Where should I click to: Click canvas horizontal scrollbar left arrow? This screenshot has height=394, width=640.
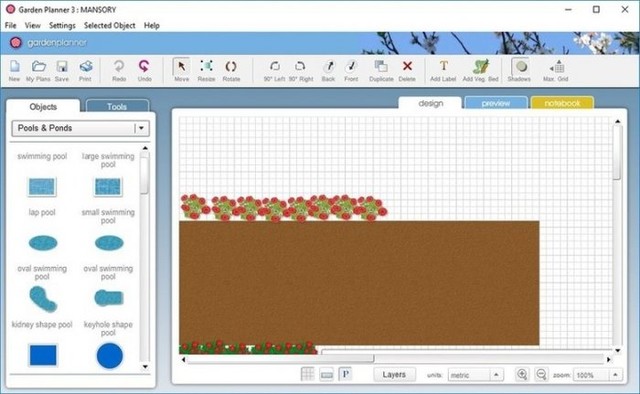click(183, 359)
